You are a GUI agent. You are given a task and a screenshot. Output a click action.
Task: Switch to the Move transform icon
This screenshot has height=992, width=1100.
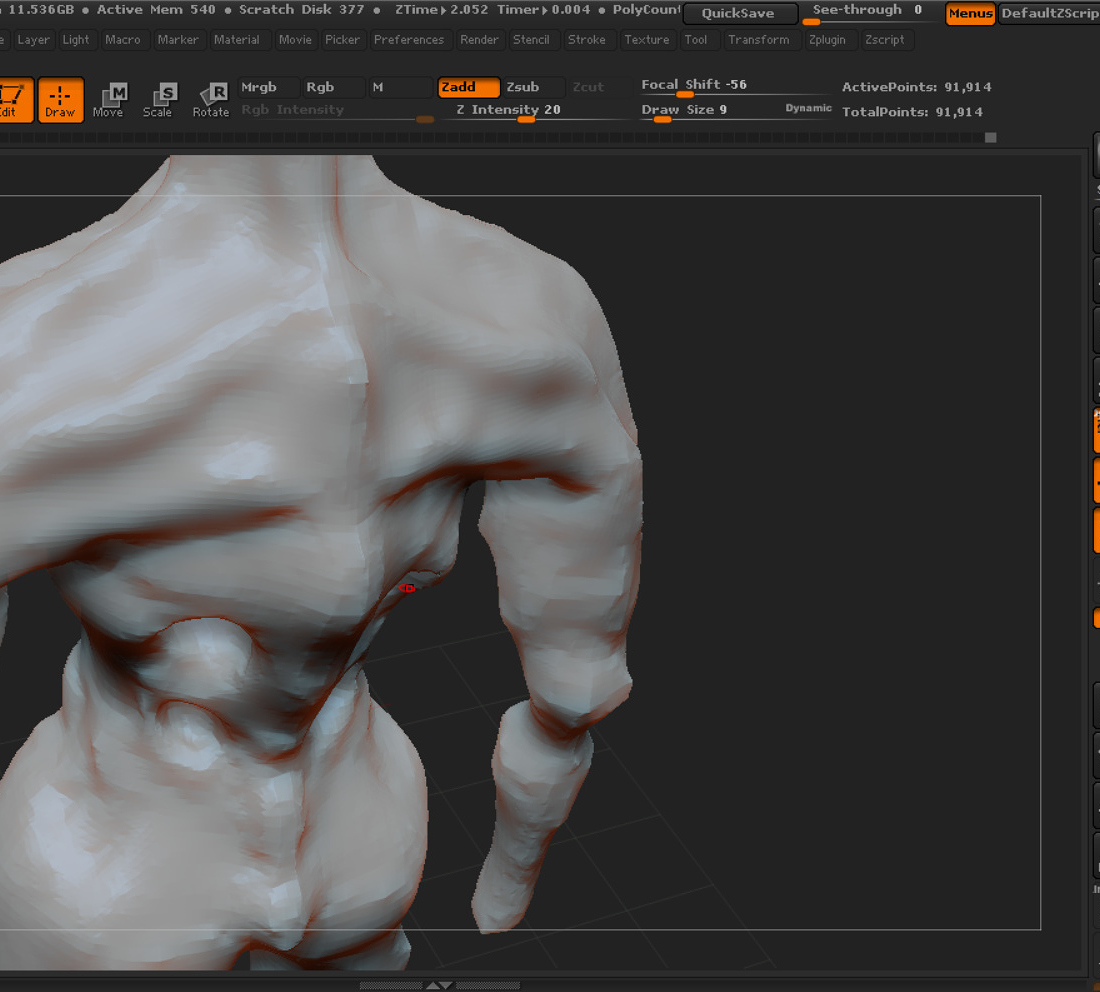(x=108, y=100)
